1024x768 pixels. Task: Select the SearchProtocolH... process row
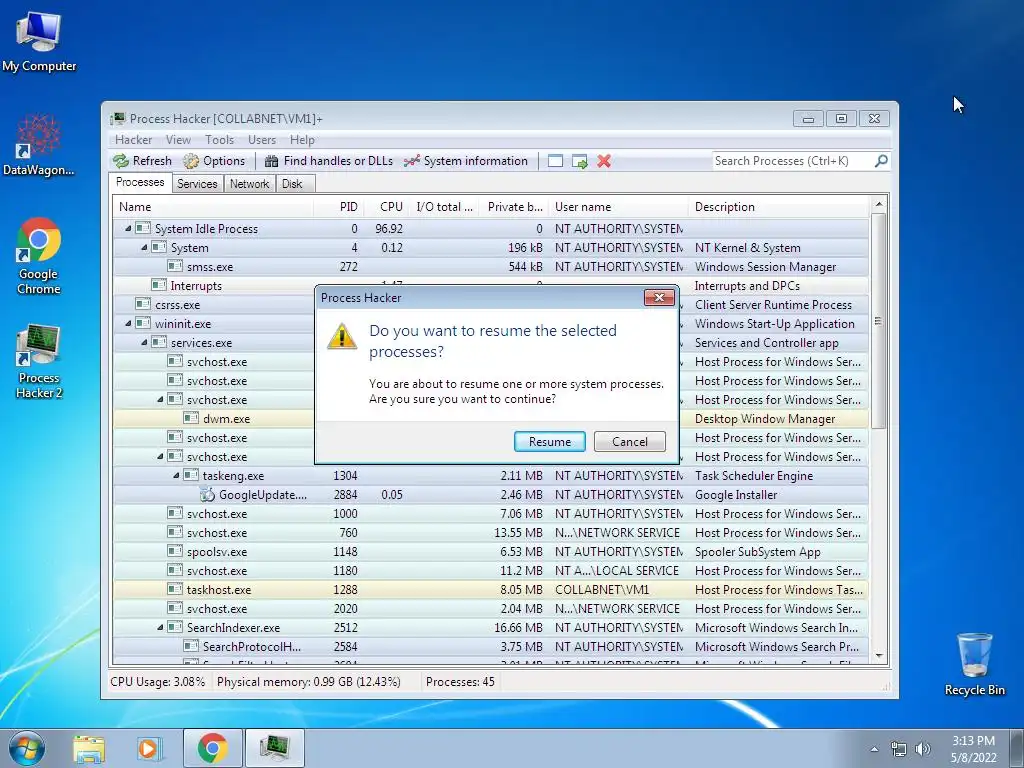pos(491,646)
